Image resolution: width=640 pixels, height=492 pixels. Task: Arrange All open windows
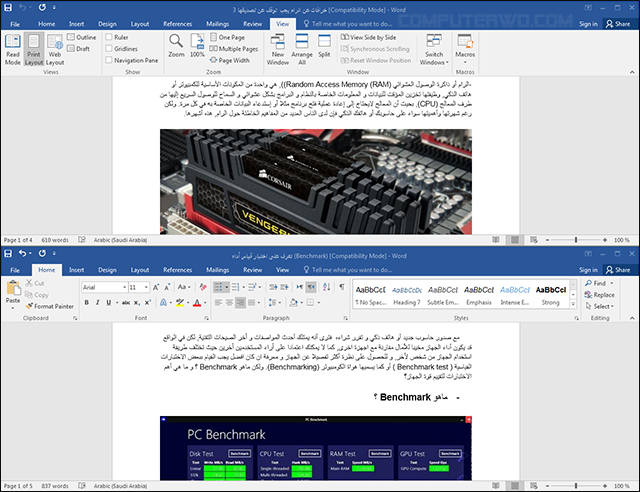coord(302,49)
